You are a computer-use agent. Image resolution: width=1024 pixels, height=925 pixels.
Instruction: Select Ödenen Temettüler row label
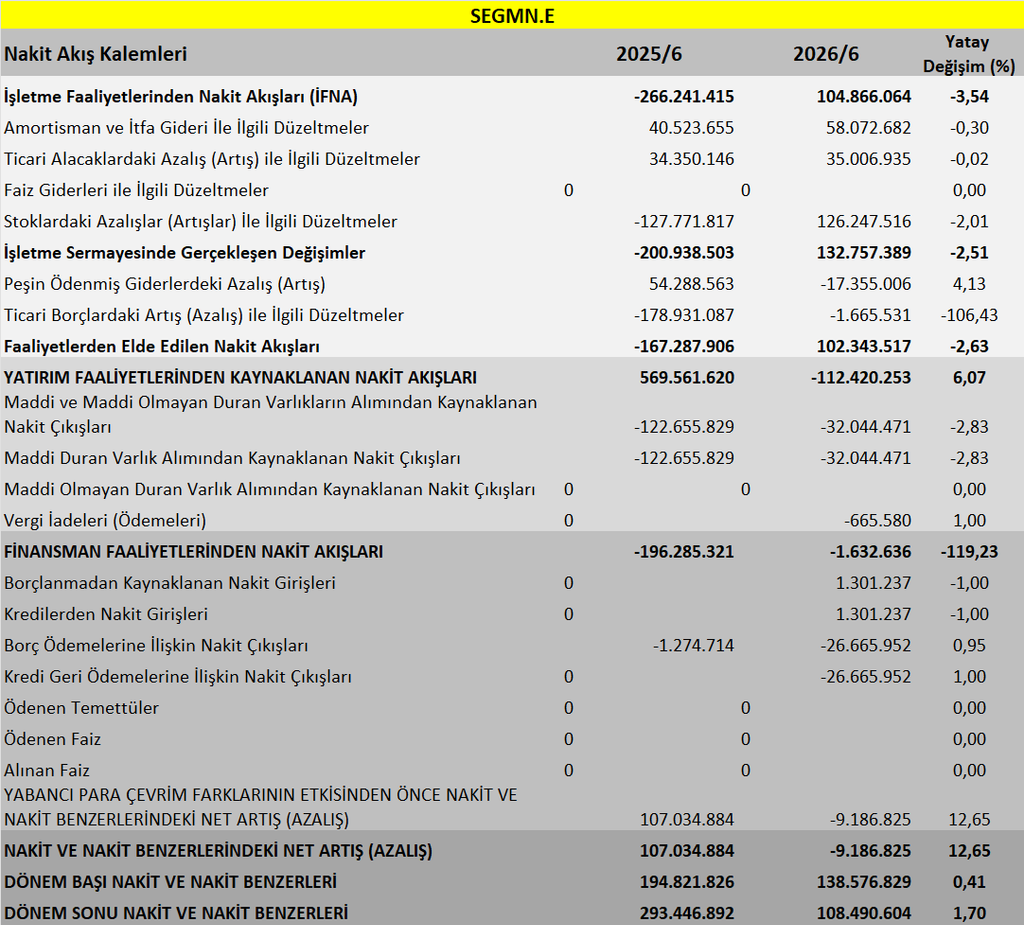pos(81,708)
